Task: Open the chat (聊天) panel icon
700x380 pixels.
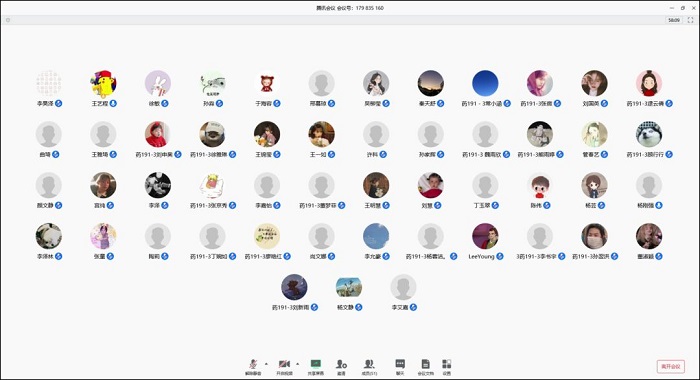Action: coord(400,367)
